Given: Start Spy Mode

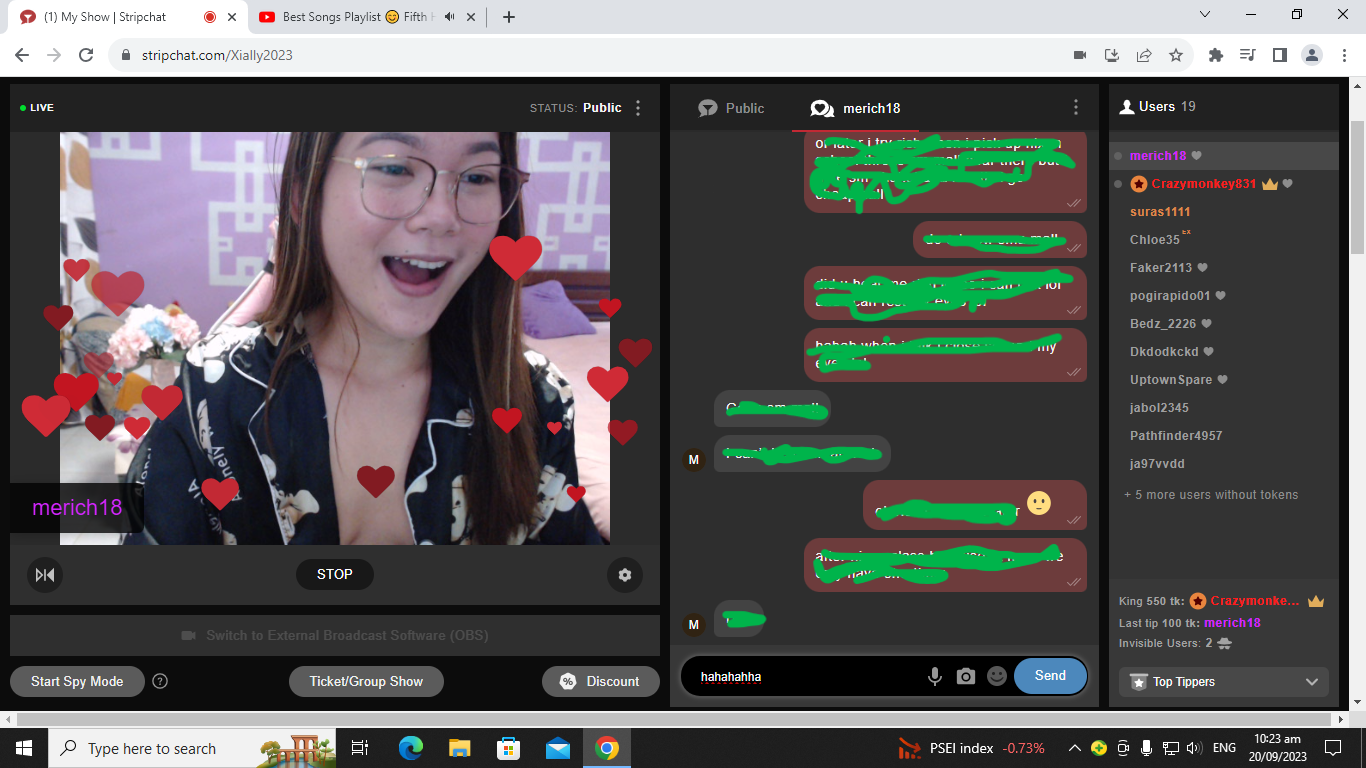Looking at the screenshot, I should coord(77,681).
